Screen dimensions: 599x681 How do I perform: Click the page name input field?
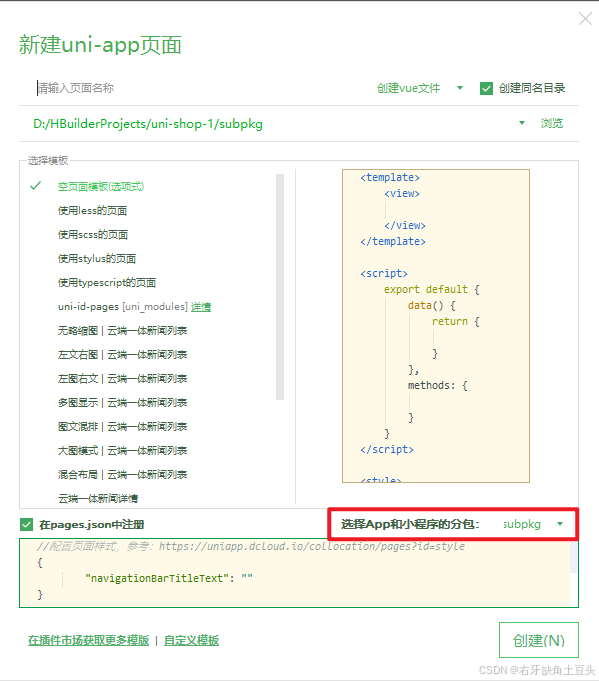(x=195, y=88)
